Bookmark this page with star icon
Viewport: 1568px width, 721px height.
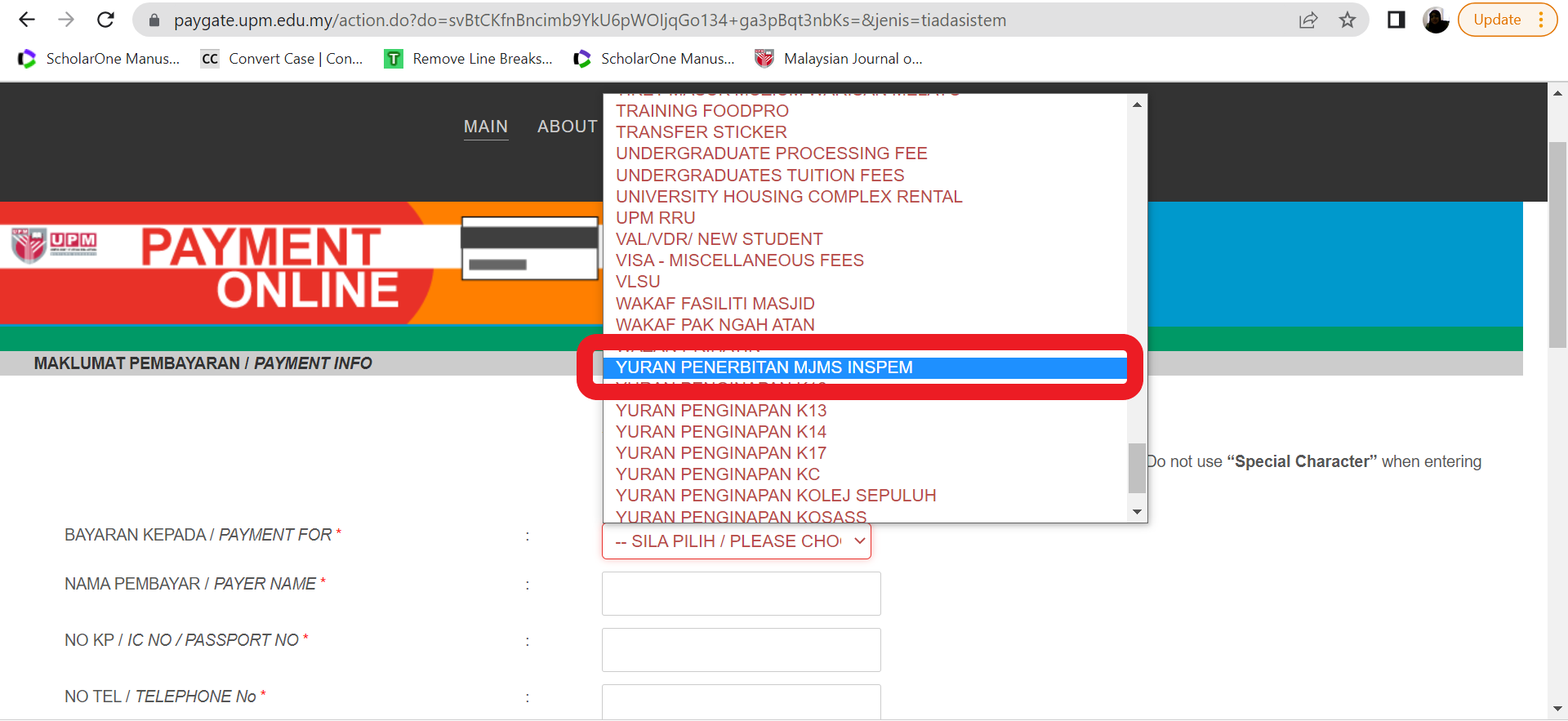(x=1347, y=20)
